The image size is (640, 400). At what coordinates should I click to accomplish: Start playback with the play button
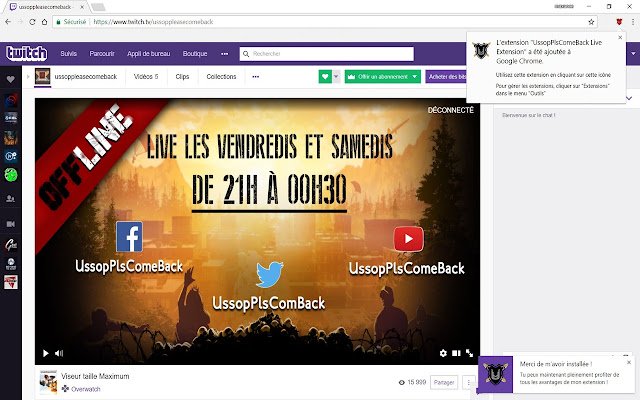46,353
